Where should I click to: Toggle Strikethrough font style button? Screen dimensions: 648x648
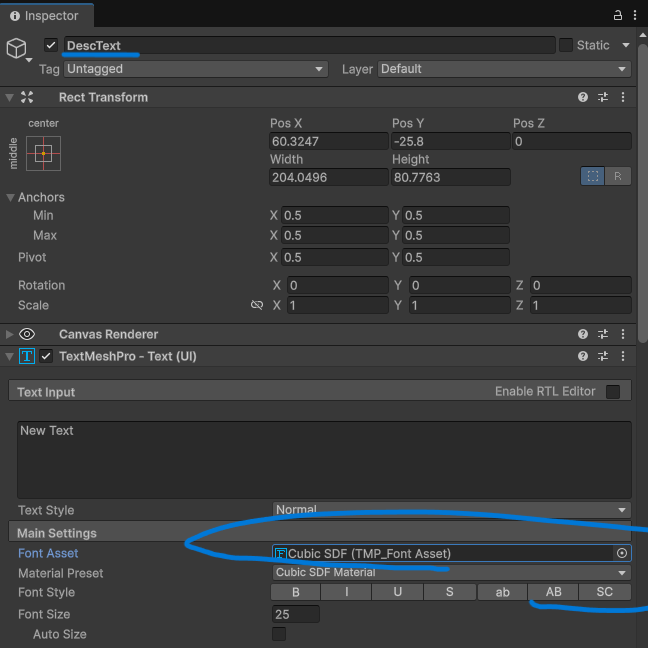450,592
